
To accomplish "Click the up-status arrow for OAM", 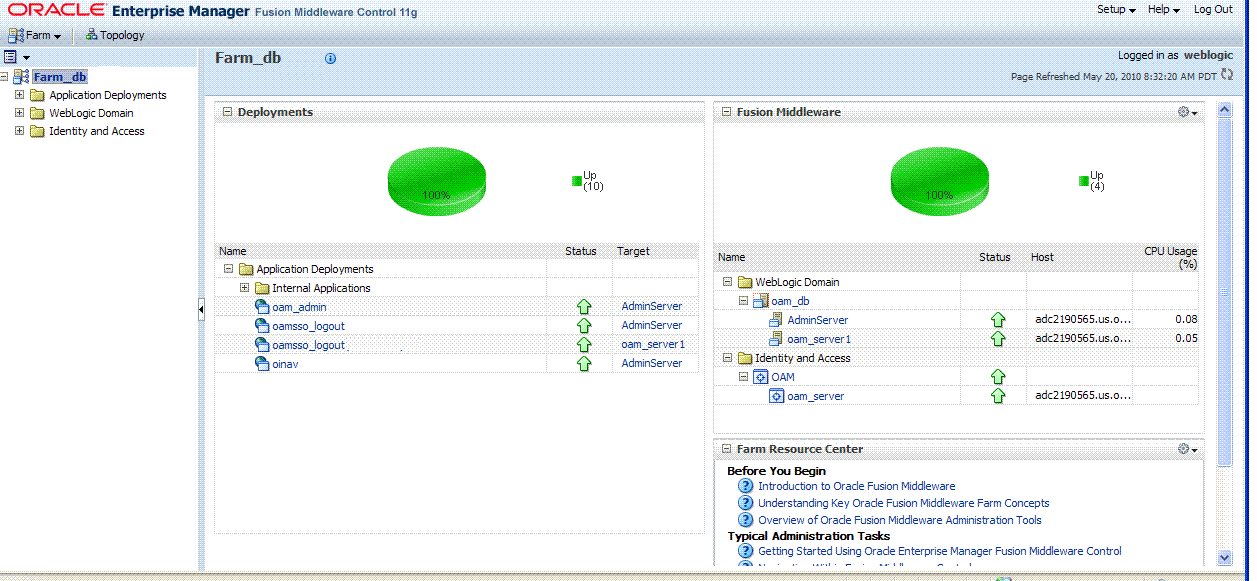I will point(997,377).
